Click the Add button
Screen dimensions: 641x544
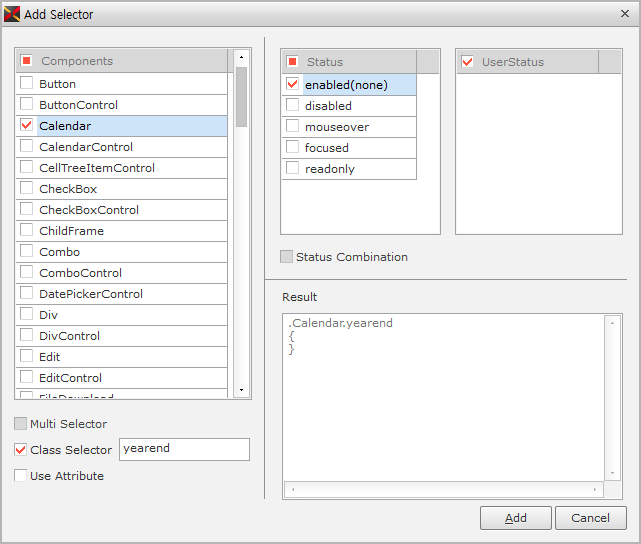click(515, 518)
